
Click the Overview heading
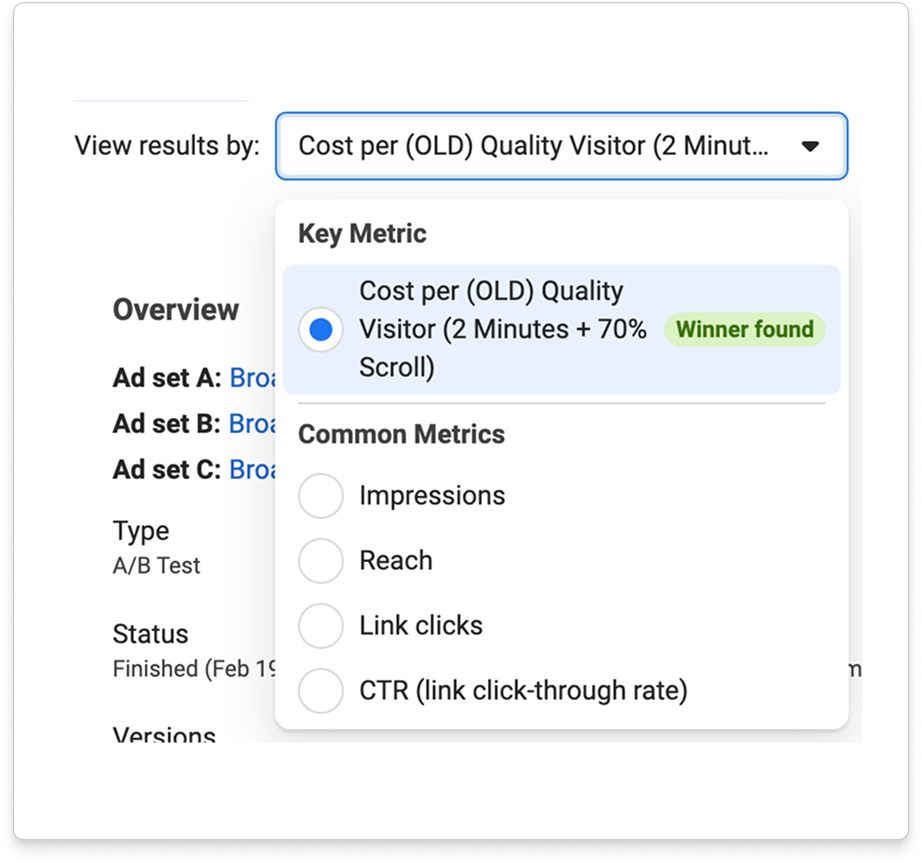pos(175,310)
